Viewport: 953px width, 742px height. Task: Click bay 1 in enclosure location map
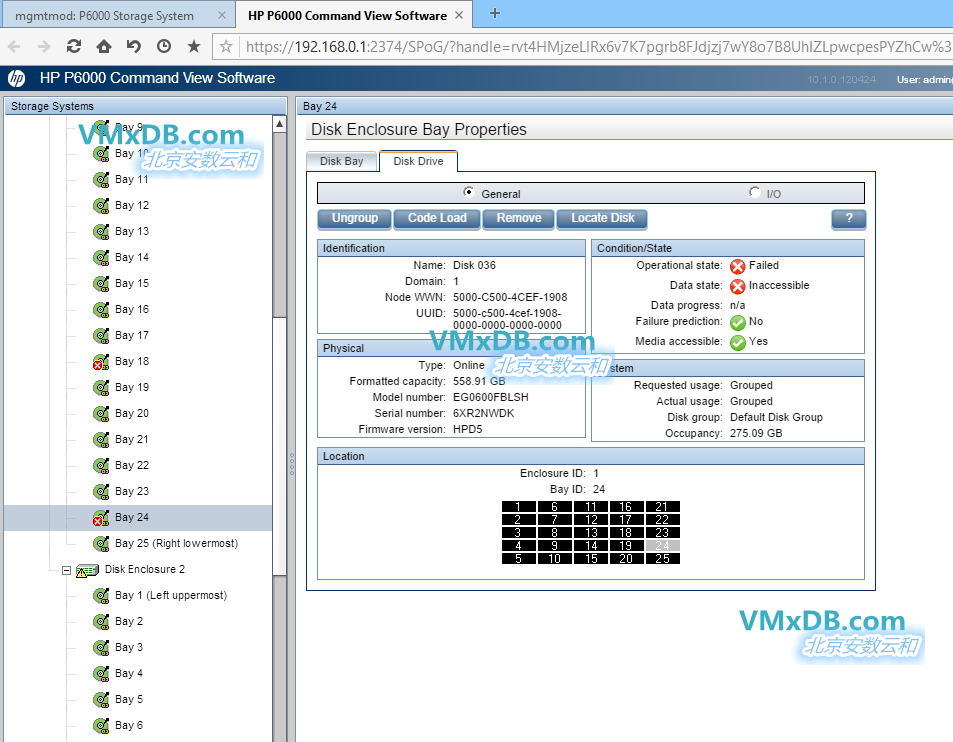pyautogui.click(x=518, y=506)
